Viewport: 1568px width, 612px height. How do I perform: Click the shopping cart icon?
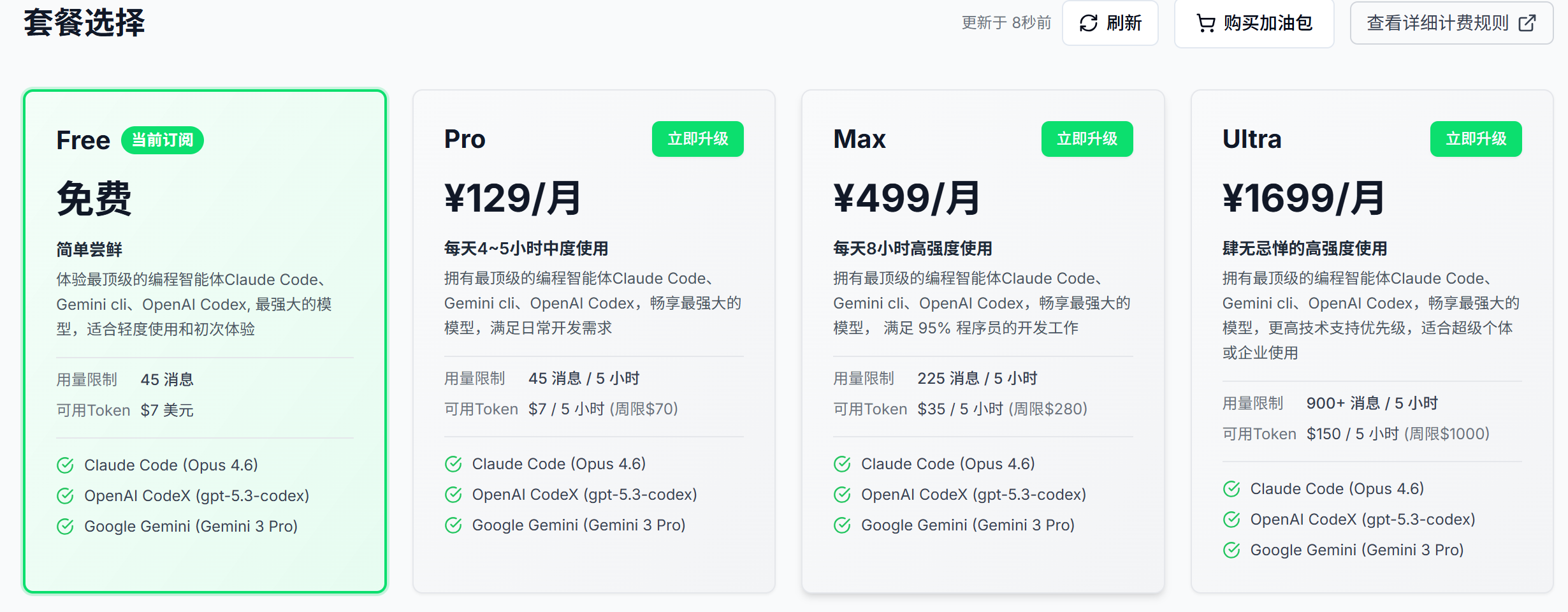point(1205,24)
